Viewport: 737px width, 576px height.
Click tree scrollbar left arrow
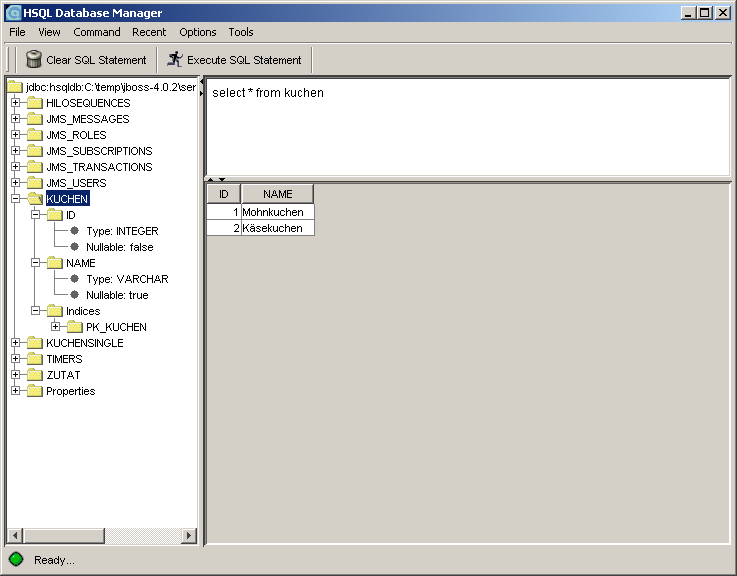pyautogui.click(x=15, y=535)
